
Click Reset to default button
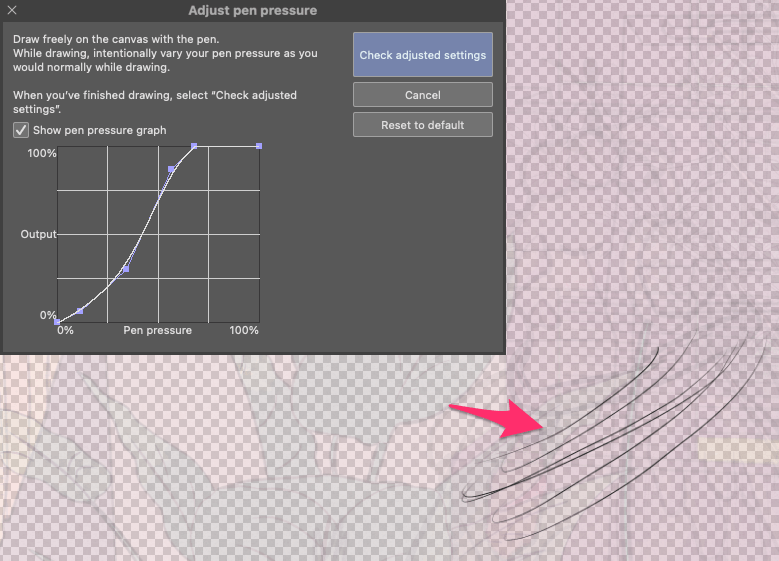pos(423,125)
